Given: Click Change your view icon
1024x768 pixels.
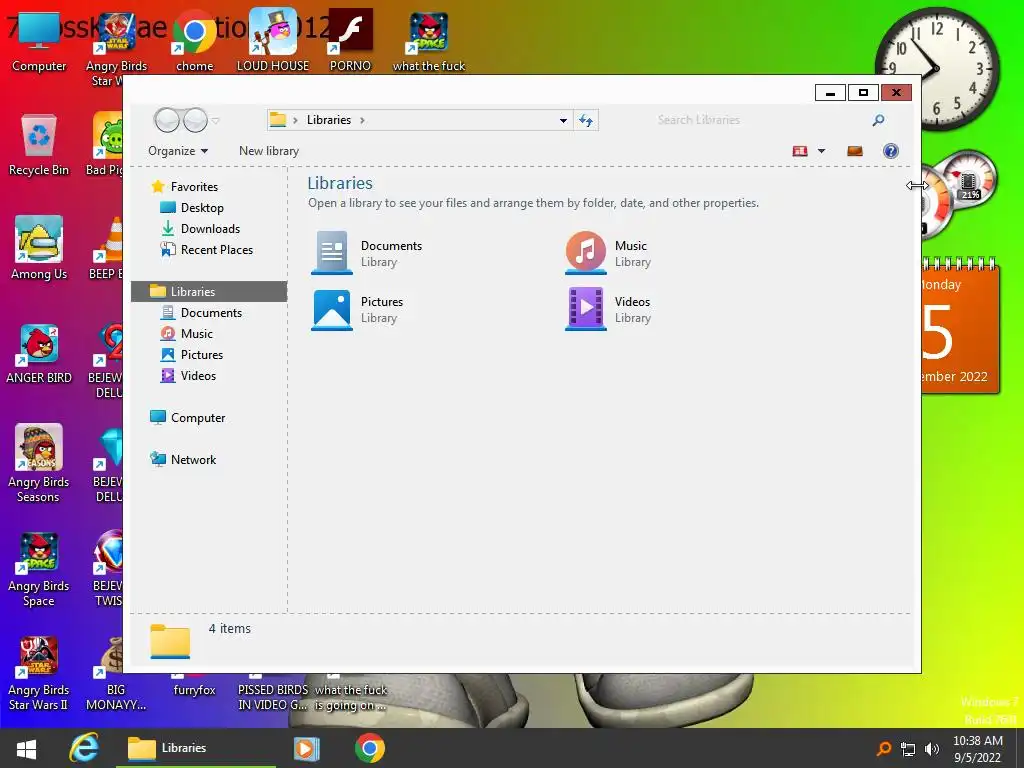Looking at the screenshot, I should tap(800, 151).
